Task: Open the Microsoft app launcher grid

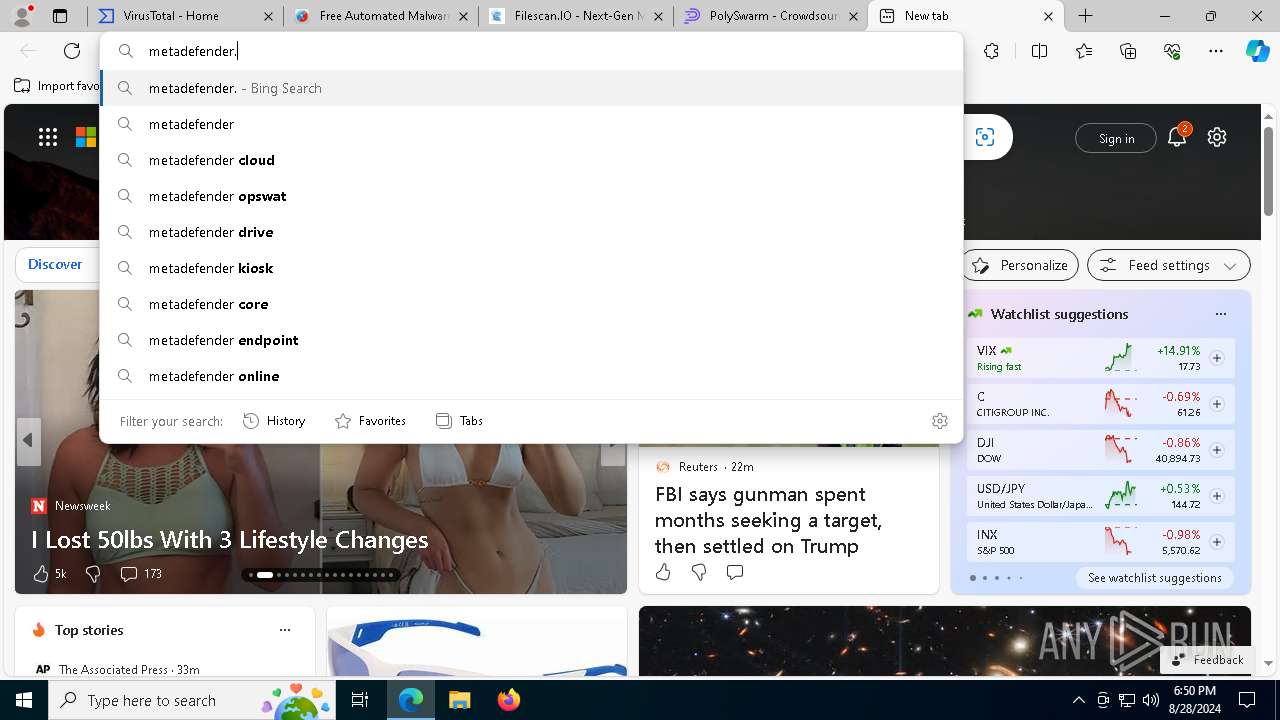Action: tap(47, 137)
